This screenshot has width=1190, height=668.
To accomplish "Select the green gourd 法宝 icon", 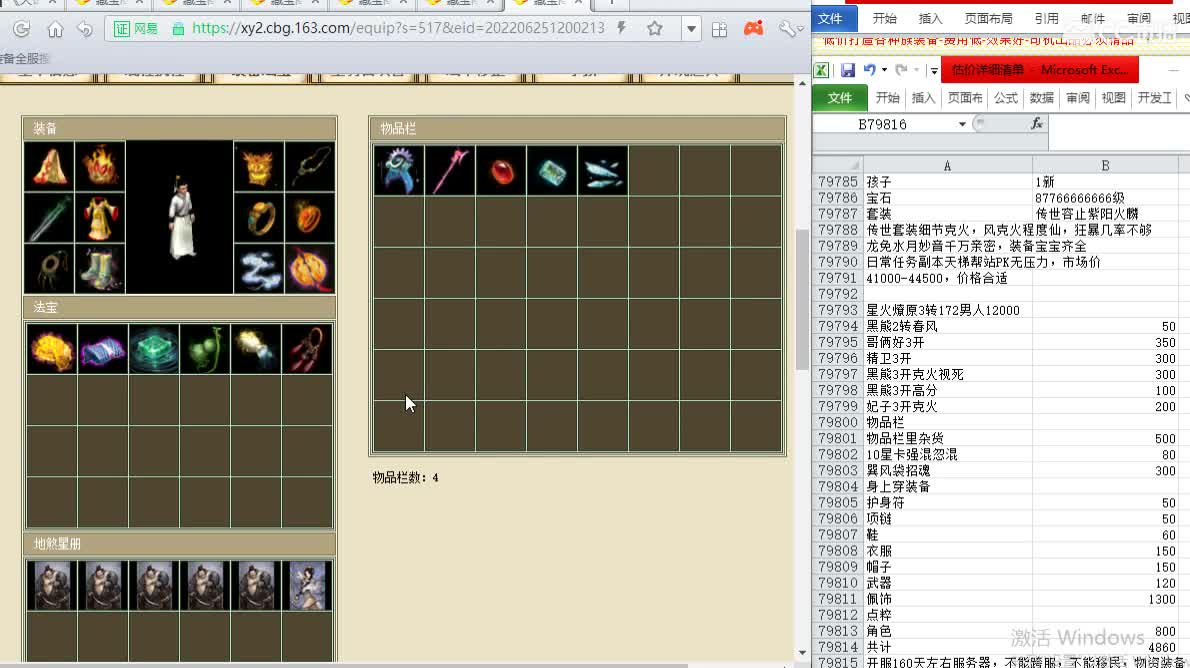I will [x=205, y=349].
